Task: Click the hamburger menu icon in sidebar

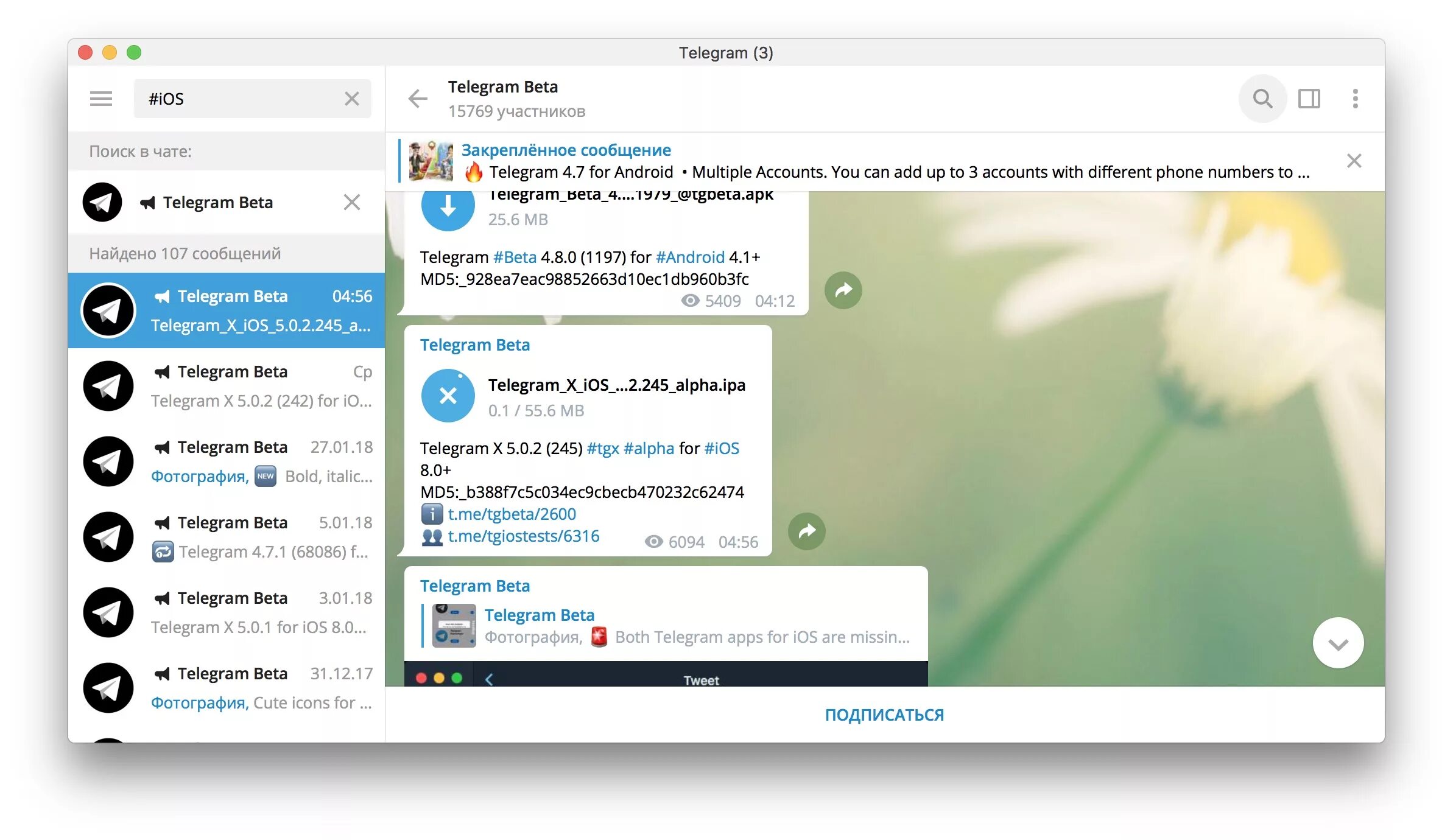Action: click(100, 97)
